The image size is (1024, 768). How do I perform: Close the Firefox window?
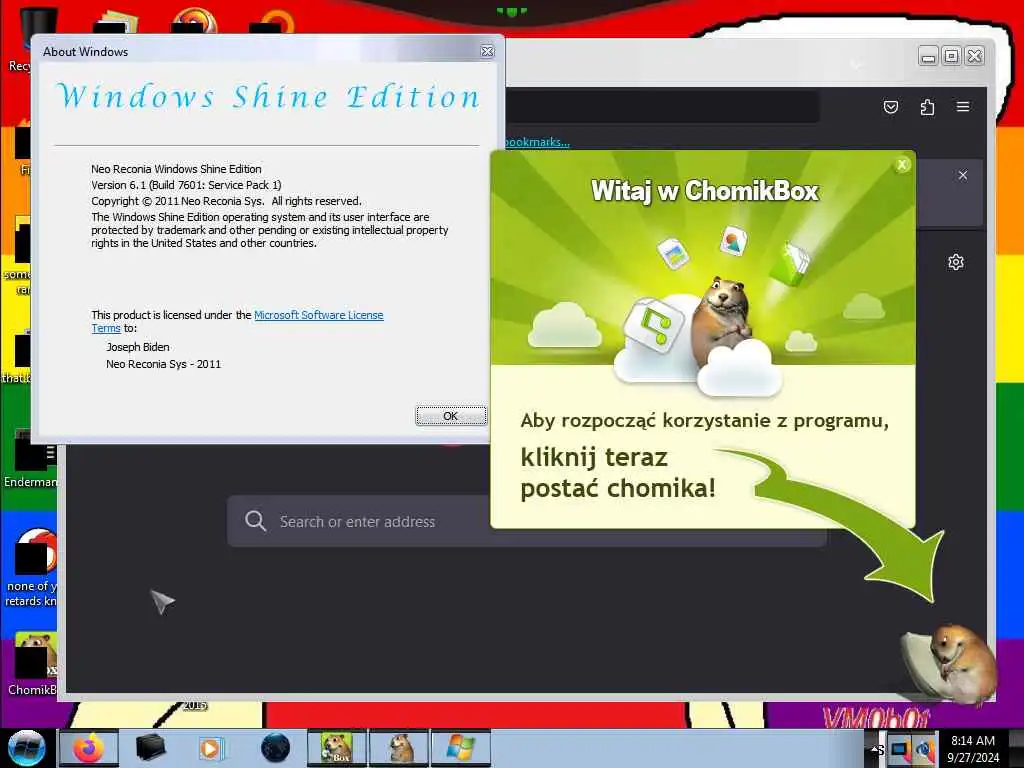click(x=974, y=57)
